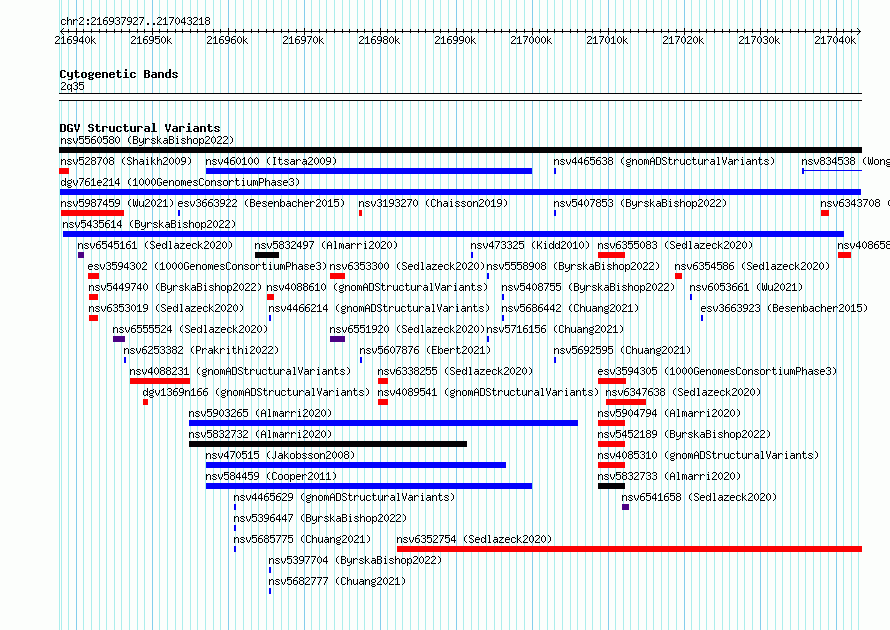Select the Cytogenetic Bands track title

click(x=119, y=74)
